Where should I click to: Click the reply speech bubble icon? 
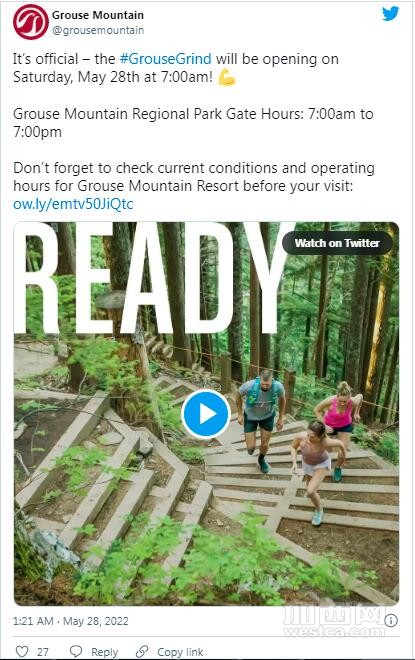coord(76,651)
